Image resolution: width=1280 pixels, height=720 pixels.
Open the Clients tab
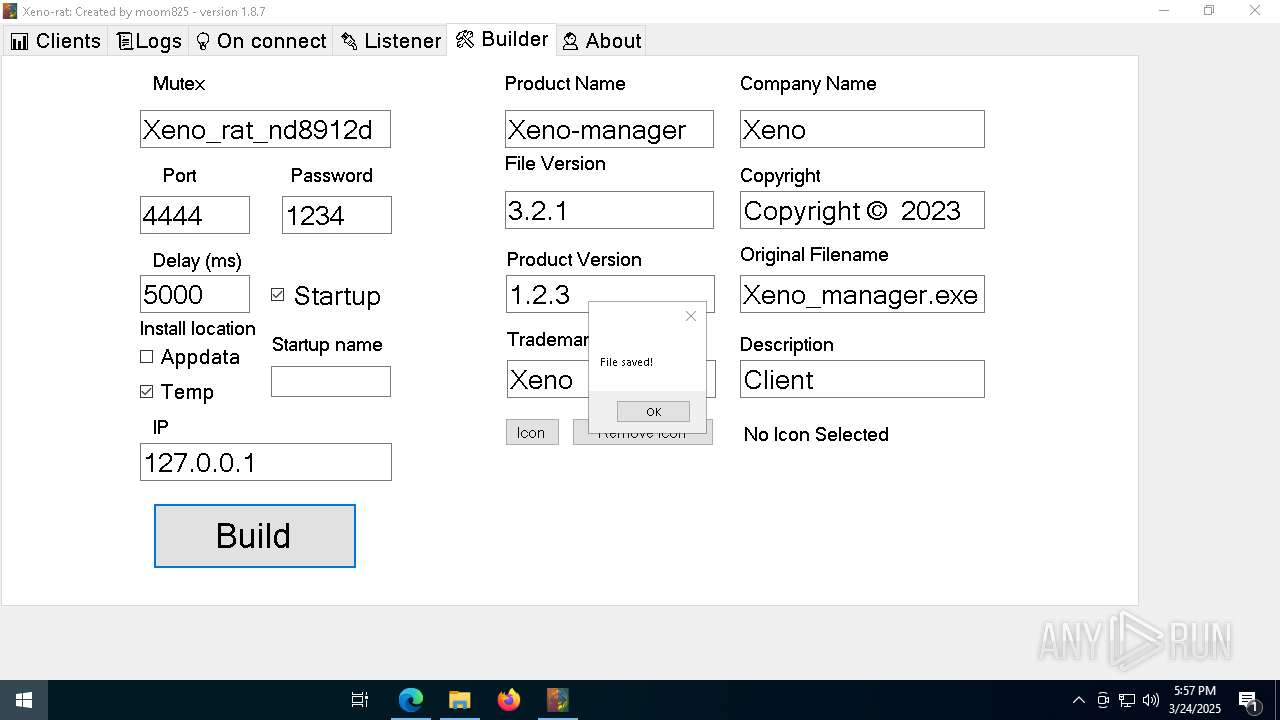[55, 41]
